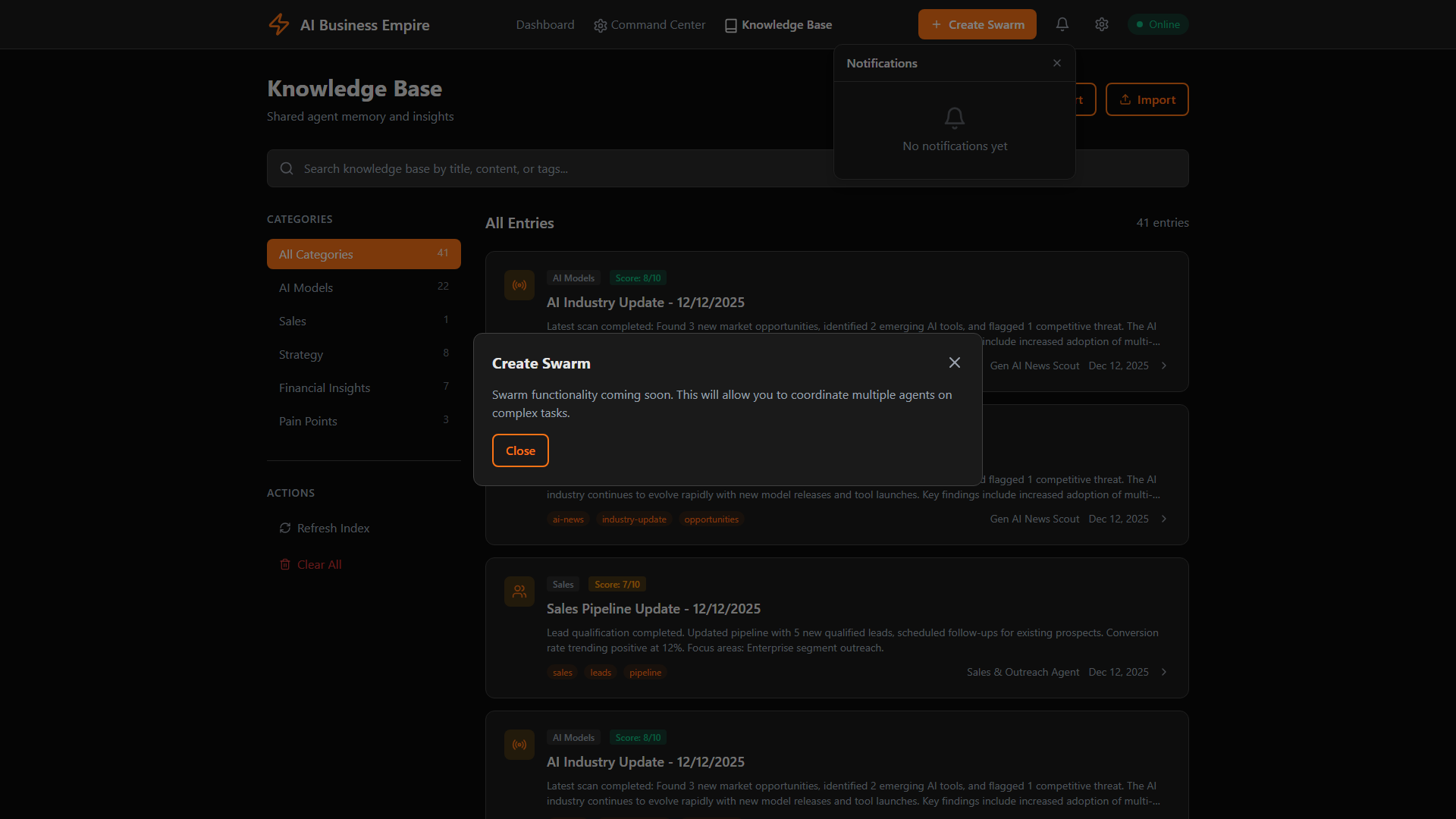Open first AI Industry Update title
Screen dimensions: 1456x819
click(x=645, y=302)
